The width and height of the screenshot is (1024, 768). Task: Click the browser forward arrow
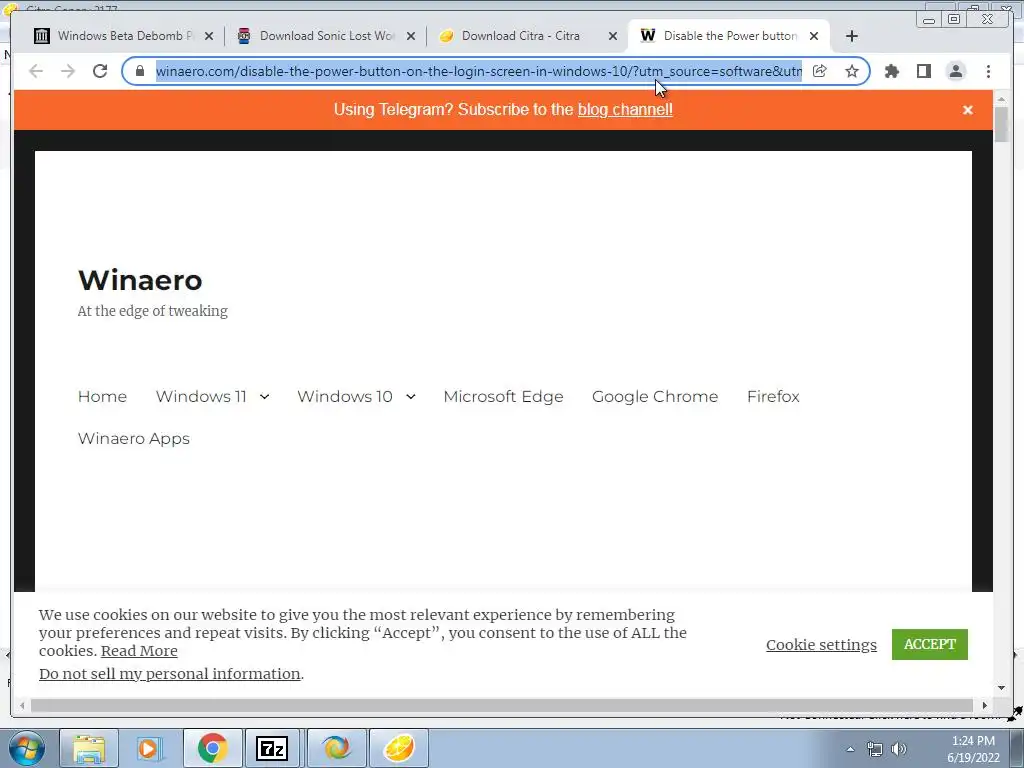pos(68,71)
